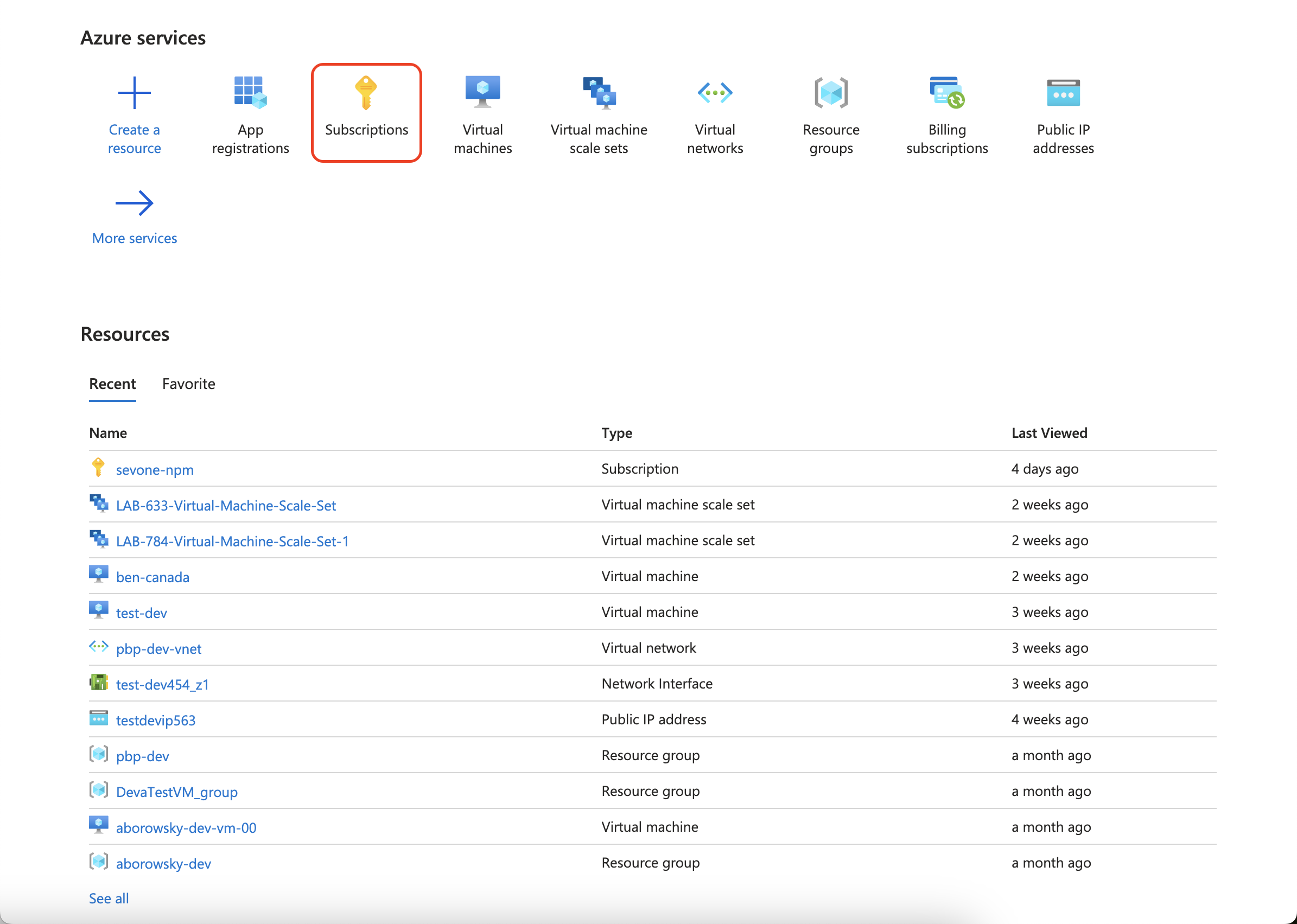Open the test-dev454_z1 network interface link

[x=162, y=685]
